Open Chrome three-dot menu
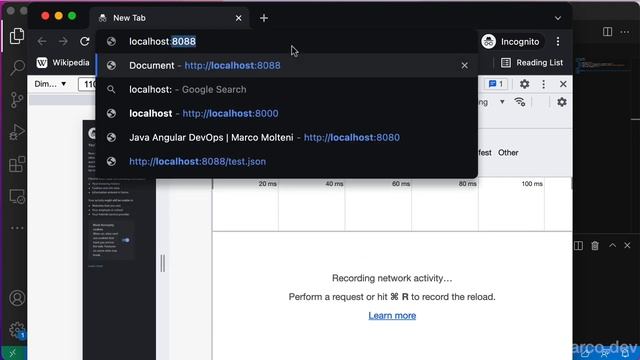Viewport: 640px width, 360px height. 558,41
